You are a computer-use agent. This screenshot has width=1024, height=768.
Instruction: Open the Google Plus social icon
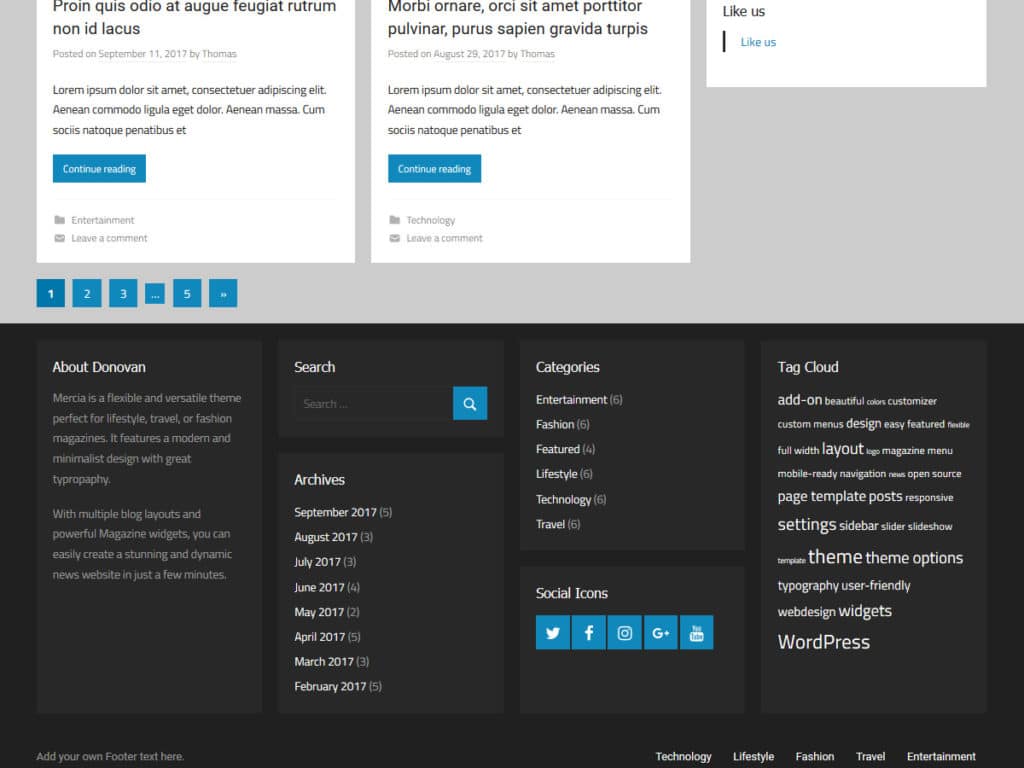660,632
